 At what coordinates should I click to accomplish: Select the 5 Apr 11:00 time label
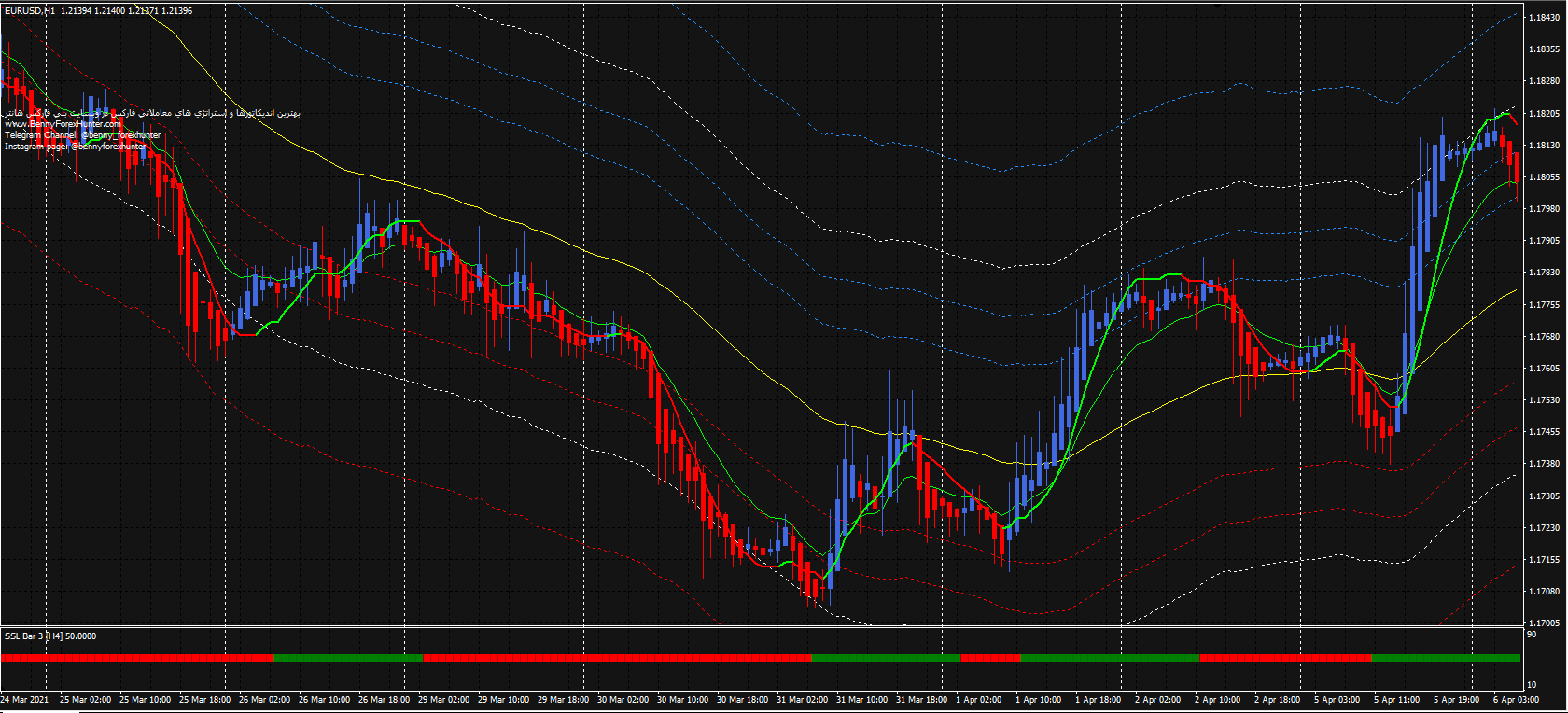coord(1397,699)
